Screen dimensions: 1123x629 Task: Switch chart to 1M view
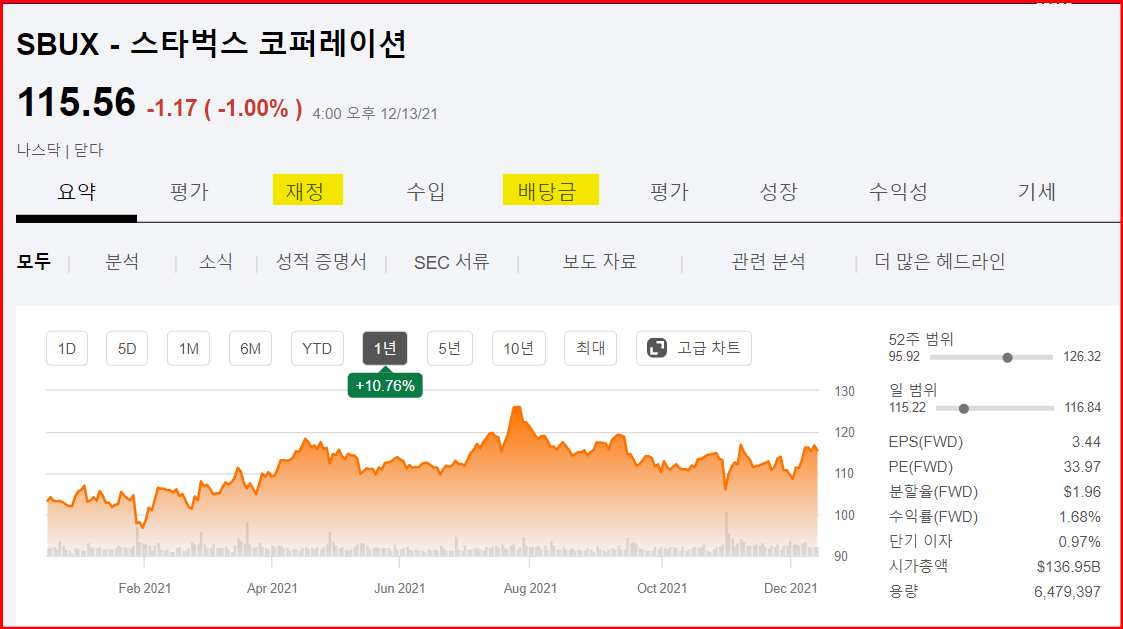(x=188, y=348)
